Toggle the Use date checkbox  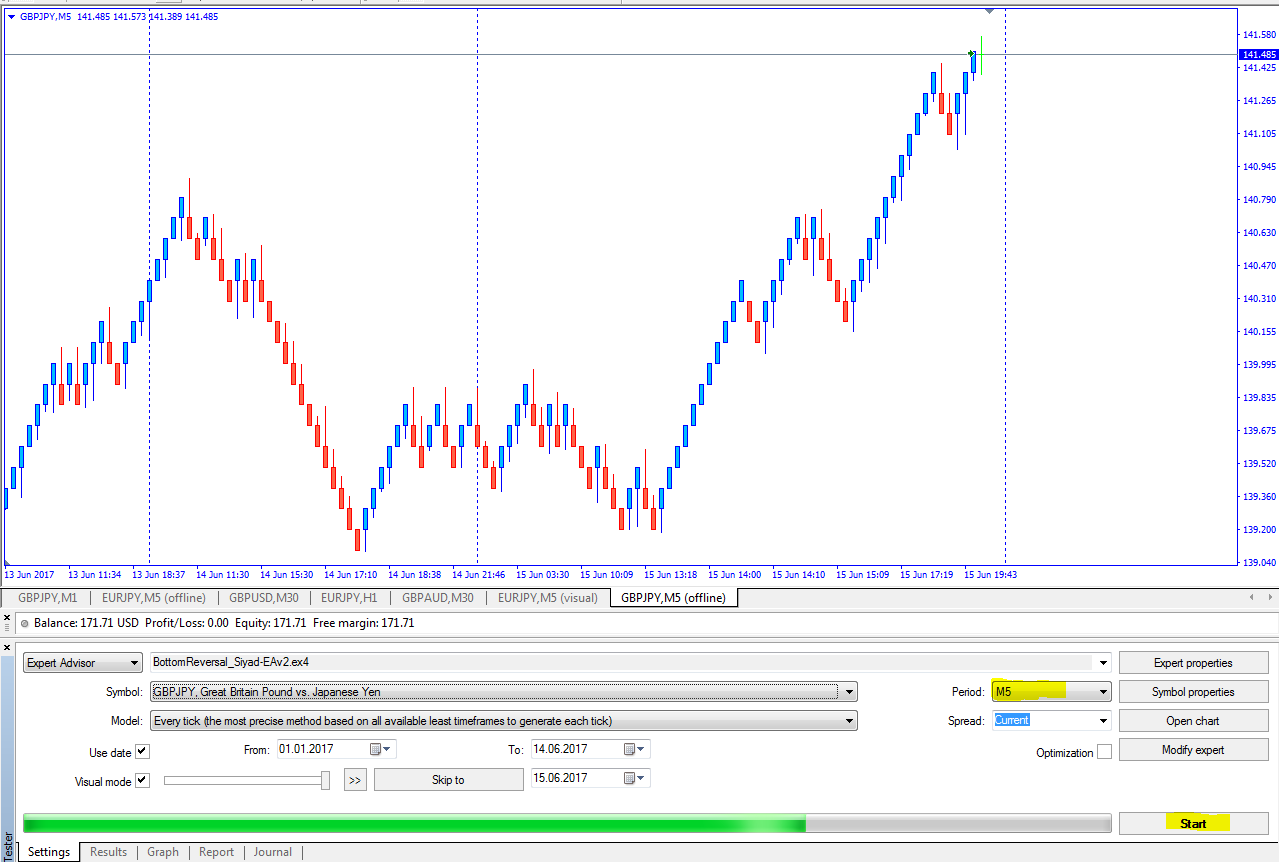(142, 752)
